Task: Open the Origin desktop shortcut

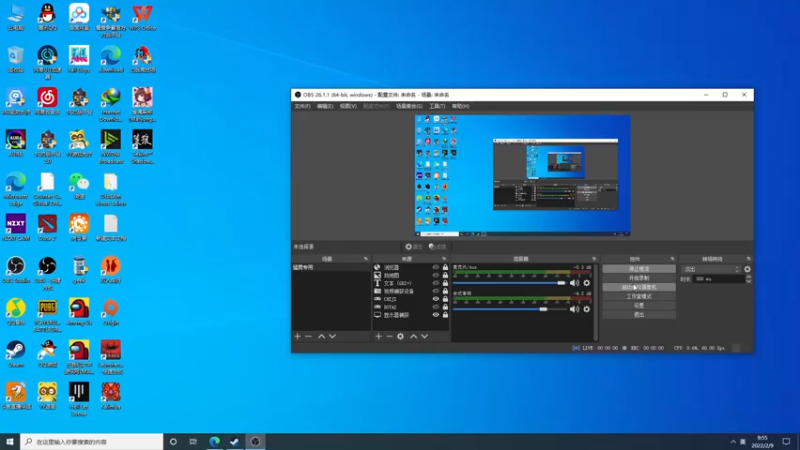Action: (111, 312)
